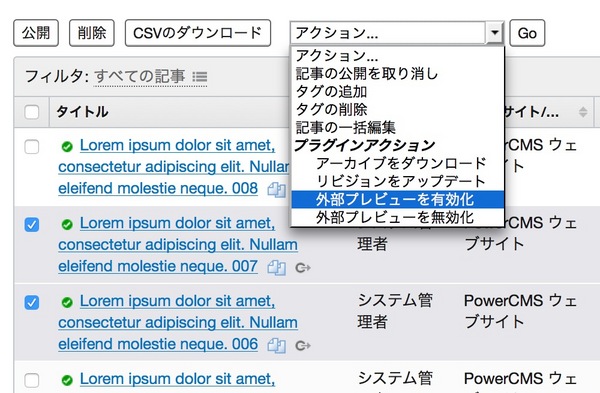
Task: Click the CSVのダウンロード button
Action: [x=198, y=33]
